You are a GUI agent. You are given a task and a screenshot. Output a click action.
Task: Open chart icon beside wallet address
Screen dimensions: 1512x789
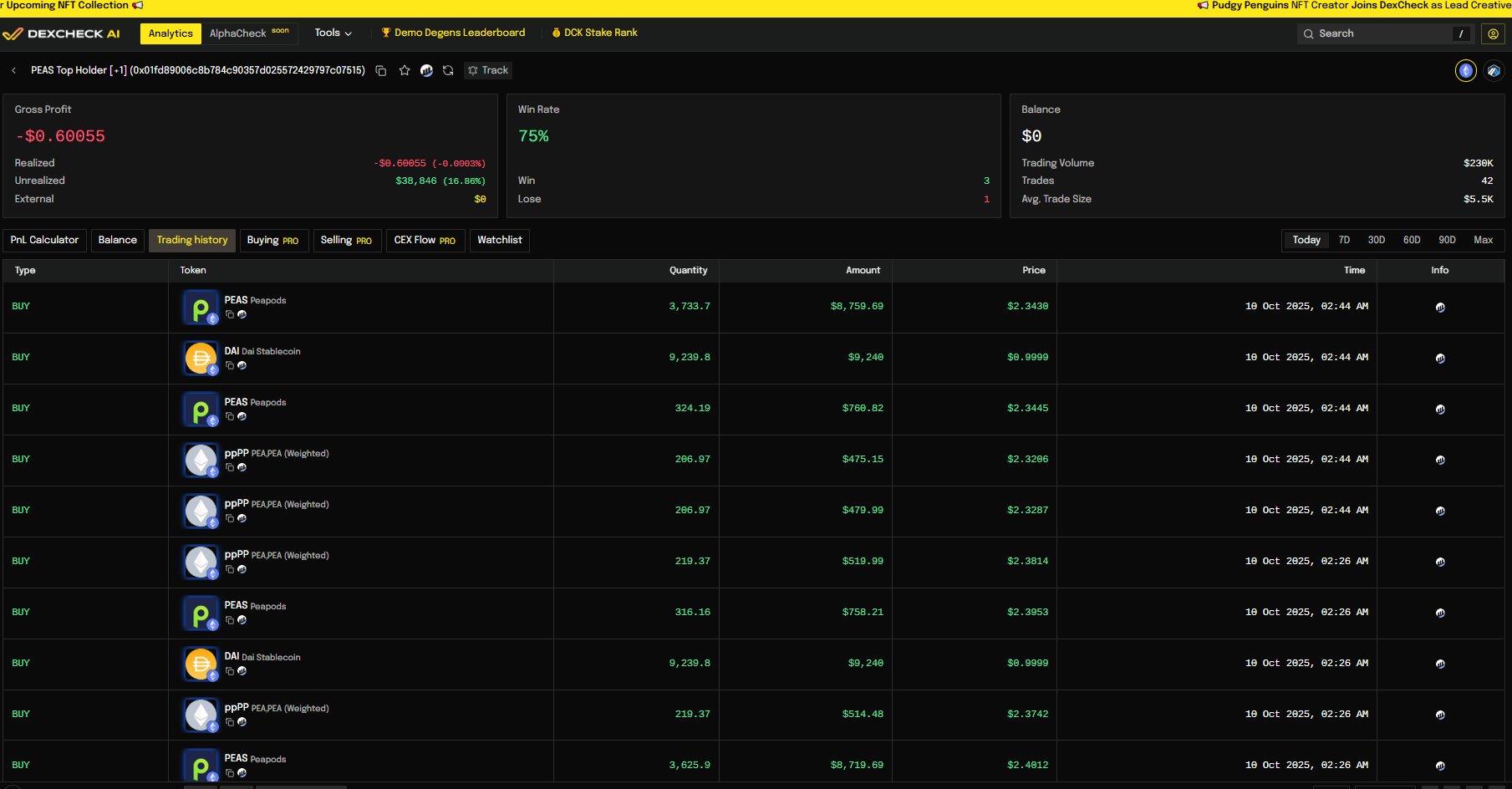pyautogui.click(x=426, y=71)
